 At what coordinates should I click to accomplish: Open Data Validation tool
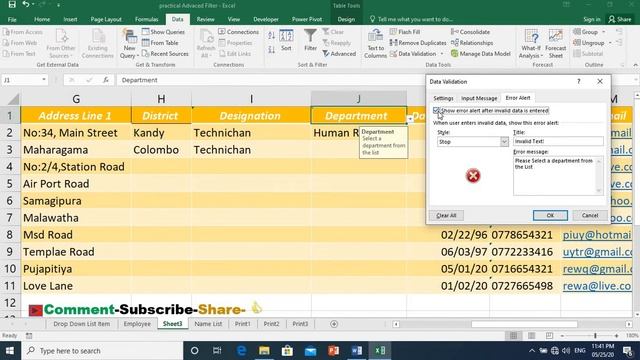[x=413, y=53]
